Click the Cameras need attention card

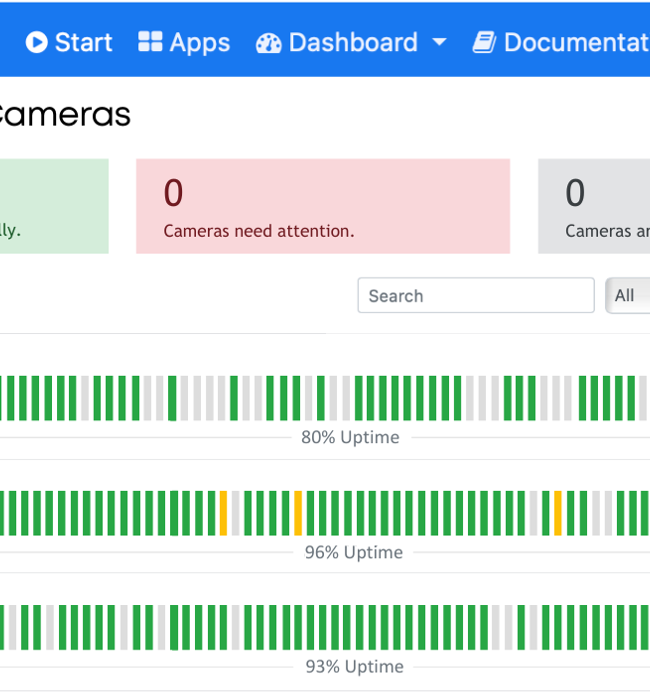click(x=323, y=206)
